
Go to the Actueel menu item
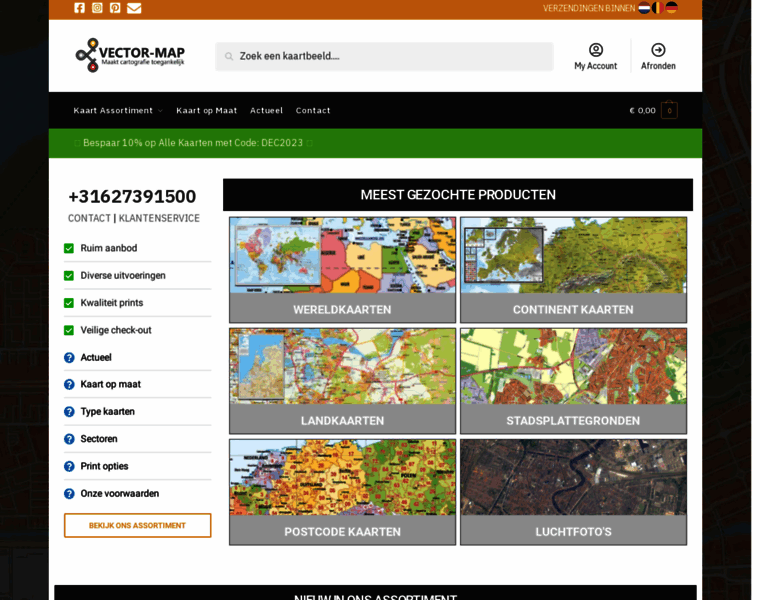click(x=266, y=111)
